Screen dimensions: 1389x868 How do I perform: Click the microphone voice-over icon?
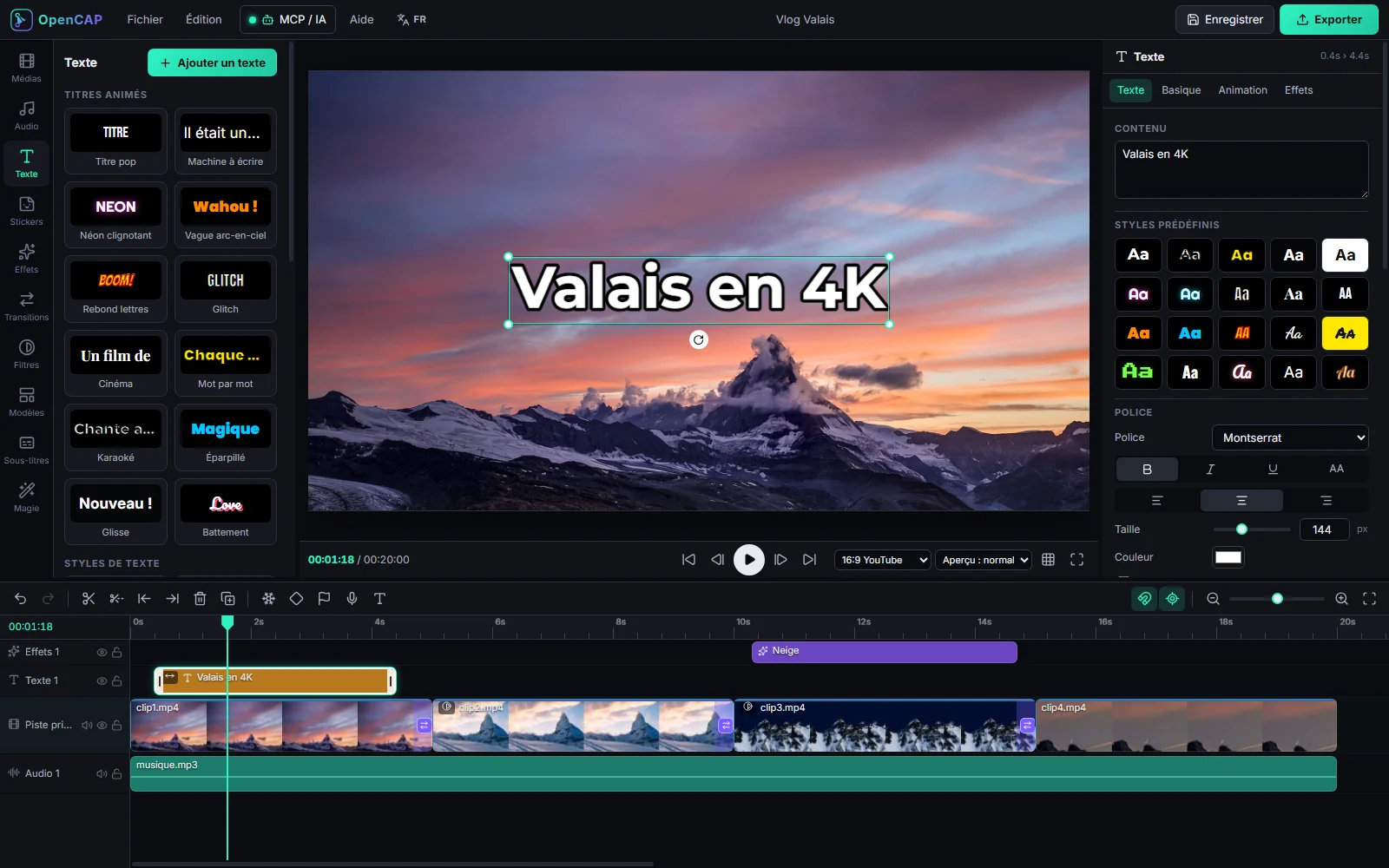tap(352, 599)
